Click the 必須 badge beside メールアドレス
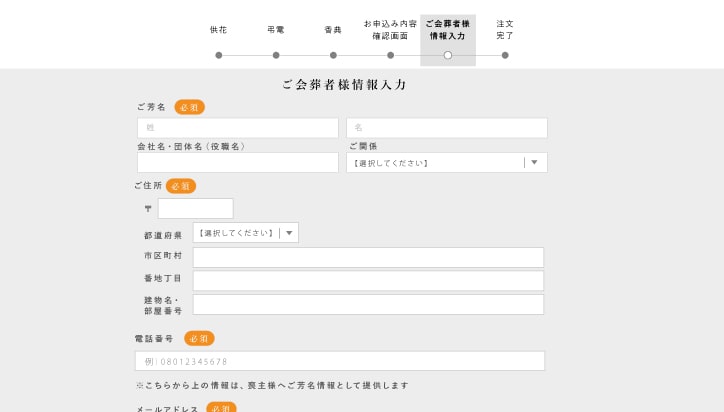This screenshot has height=412, width=724. pyautogui.click(x=221, y=407)
